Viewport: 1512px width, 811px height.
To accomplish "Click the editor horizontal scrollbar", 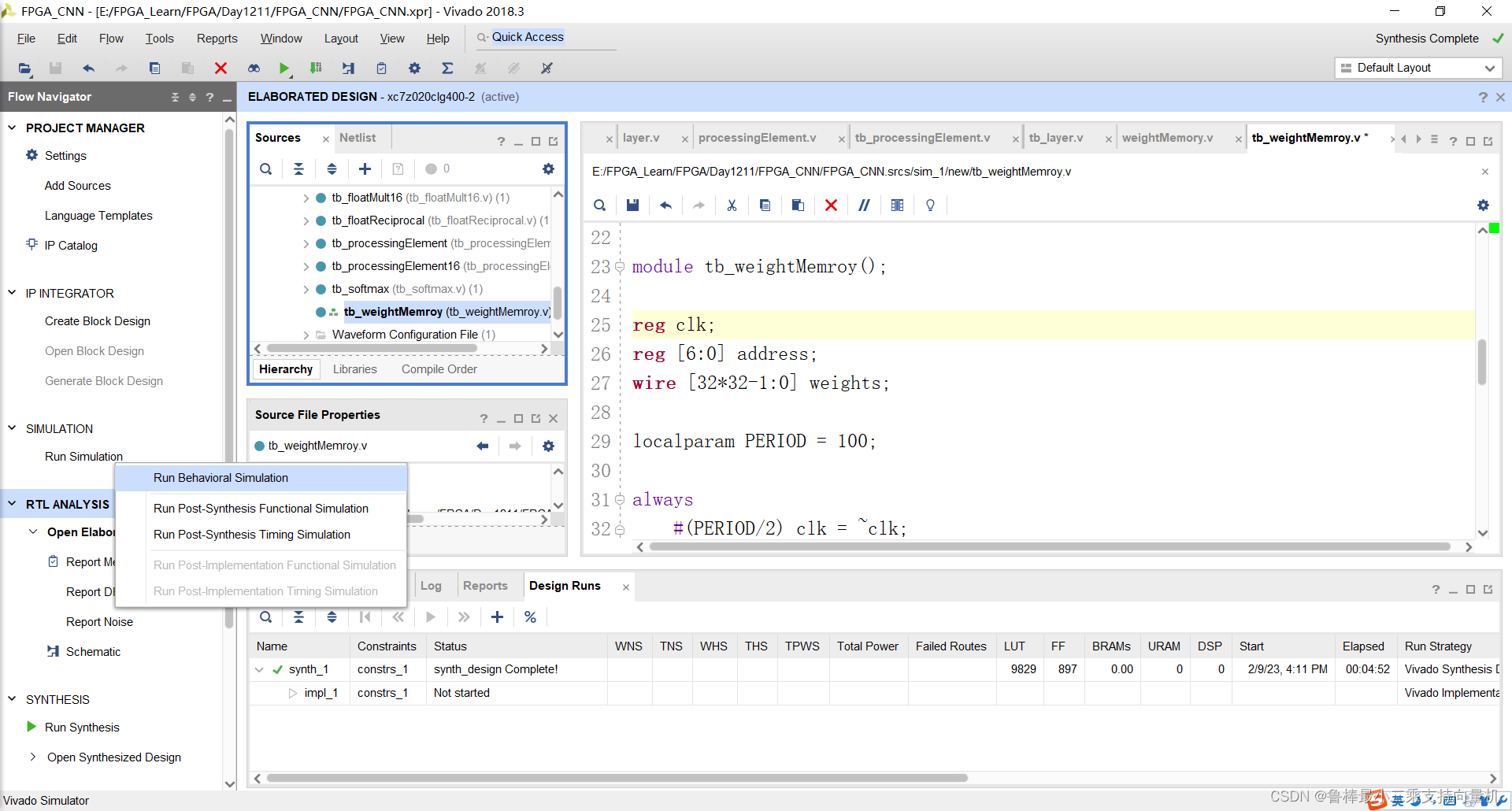I will tap(1050, 546).
